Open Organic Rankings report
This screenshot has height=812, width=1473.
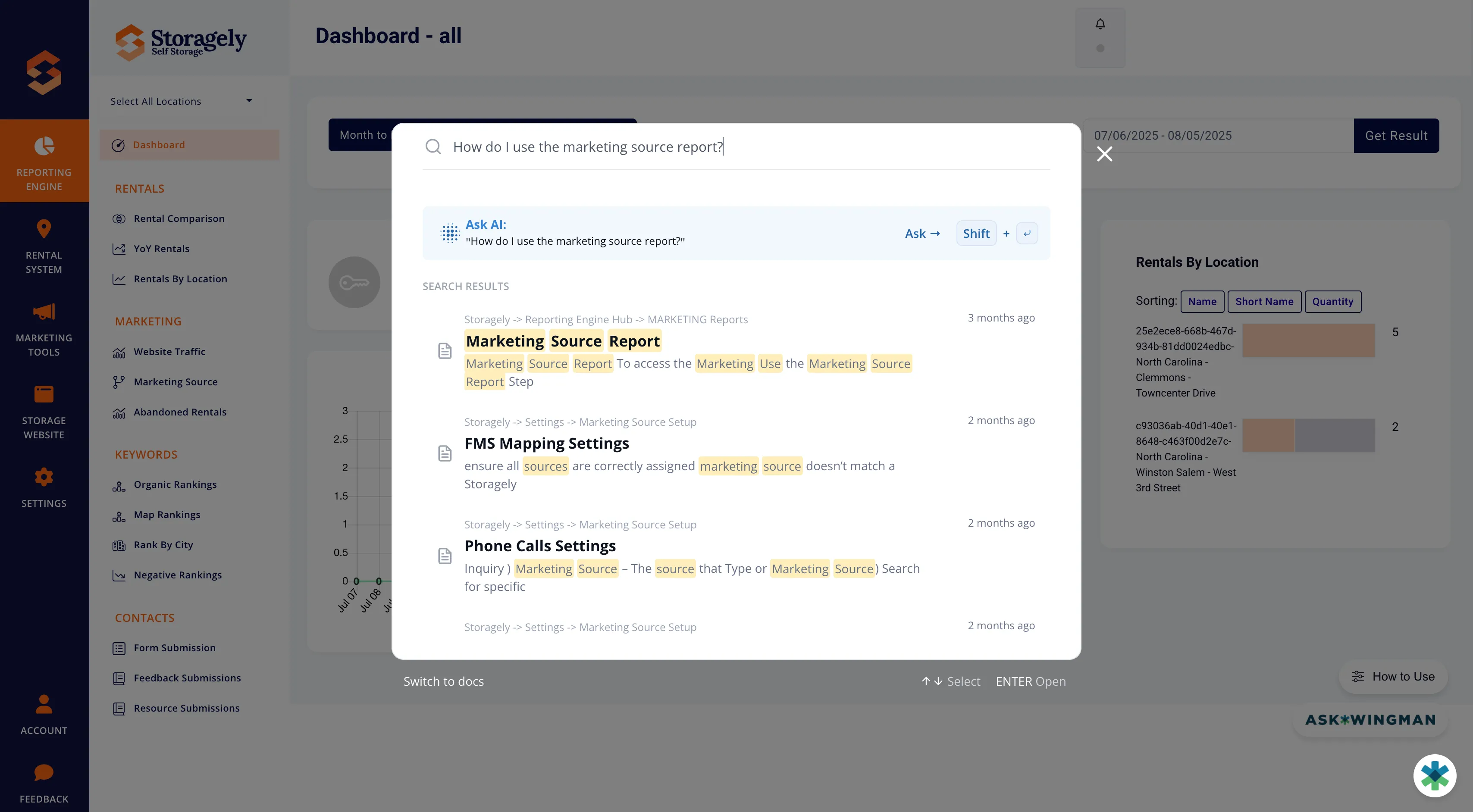(175, 484)
